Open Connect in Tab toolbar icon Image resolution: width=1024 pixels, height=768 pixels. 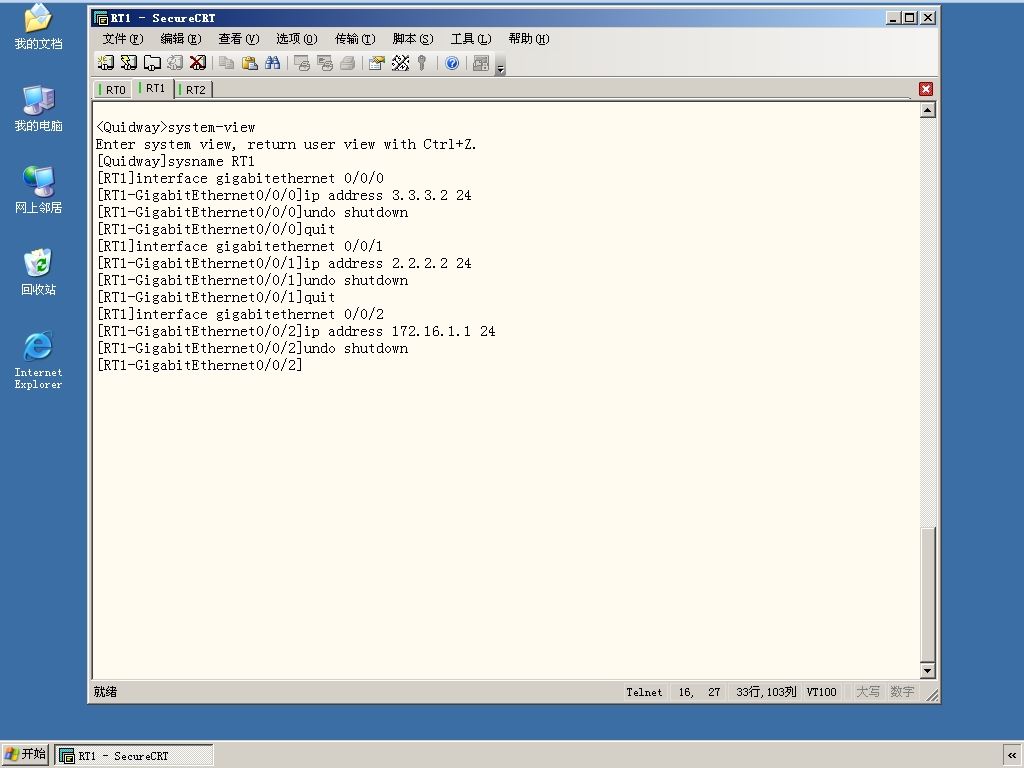click(152, 63)
